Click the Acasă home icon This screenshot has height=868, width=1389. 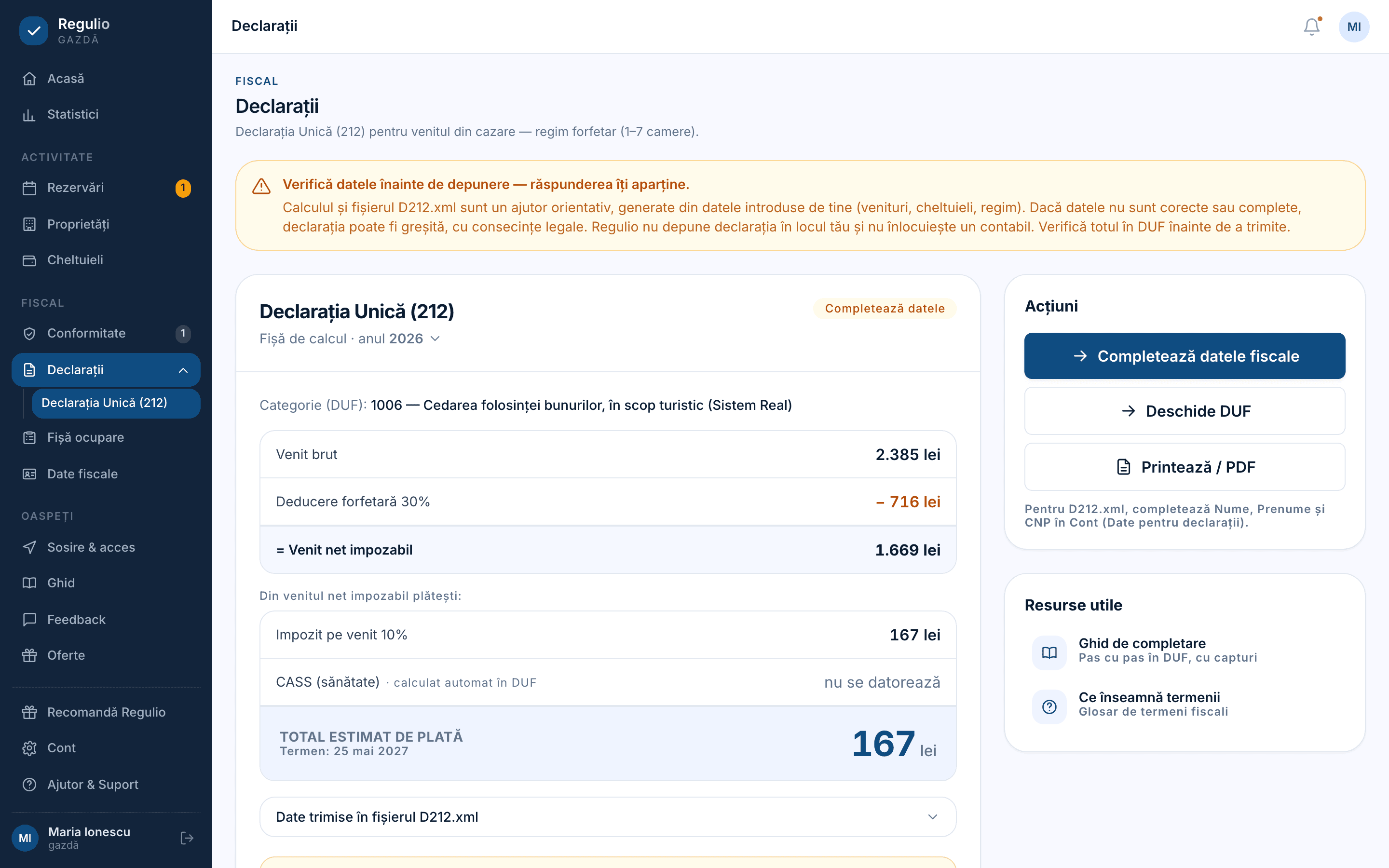(x=29, y=79)
